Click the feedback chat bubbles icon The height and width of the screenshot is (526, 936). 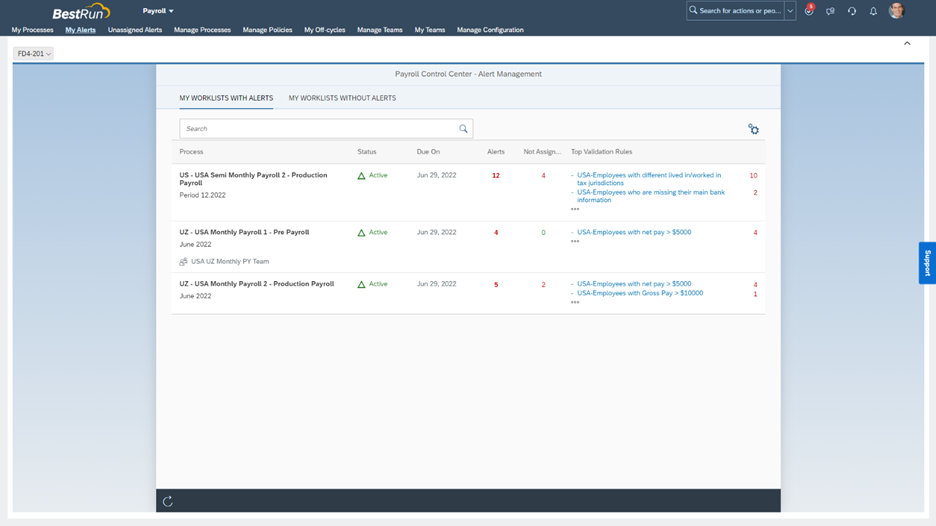pyautogui.click(x=830, y=11)
